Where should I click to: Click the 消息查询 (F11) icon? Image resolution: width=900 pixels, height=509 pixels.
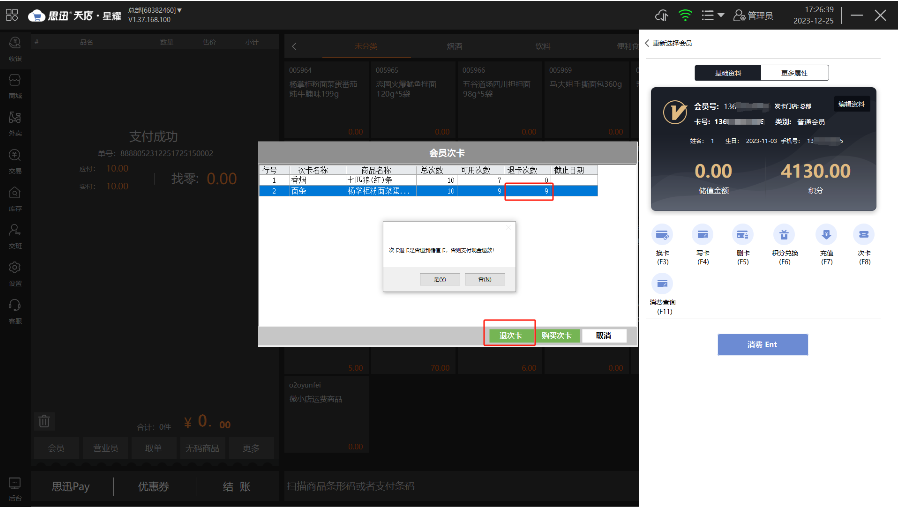coord(662,283)
